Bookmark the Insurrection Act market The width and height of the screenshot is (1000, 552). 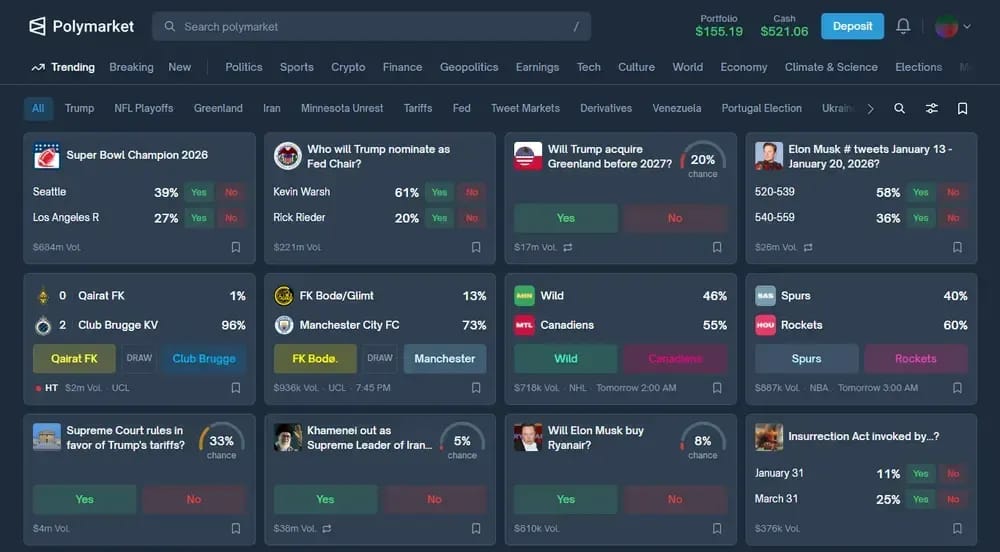(957, 528)
